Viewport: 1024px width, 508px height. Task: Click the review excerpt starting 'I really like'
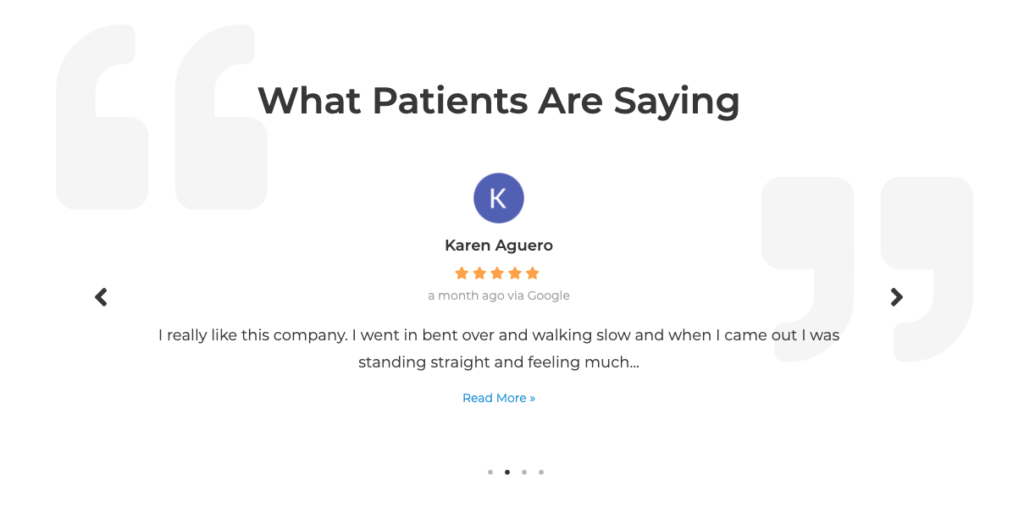pyautogui.click(x=499, y=349)
